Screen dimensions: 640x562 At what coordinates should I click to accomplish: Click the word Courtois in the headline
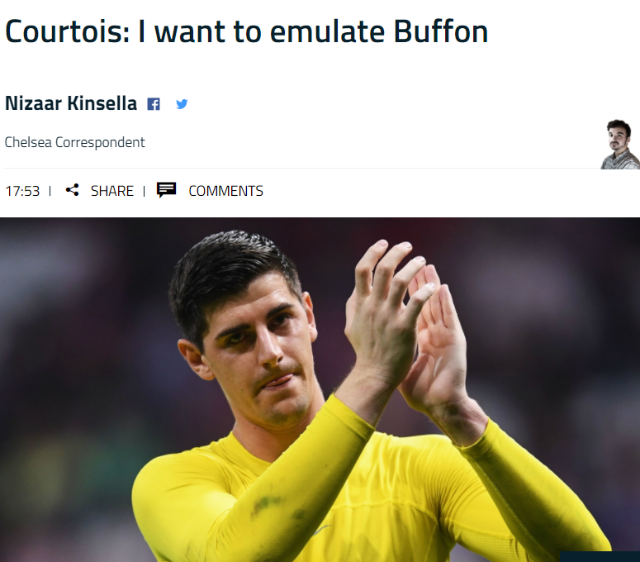67,31
